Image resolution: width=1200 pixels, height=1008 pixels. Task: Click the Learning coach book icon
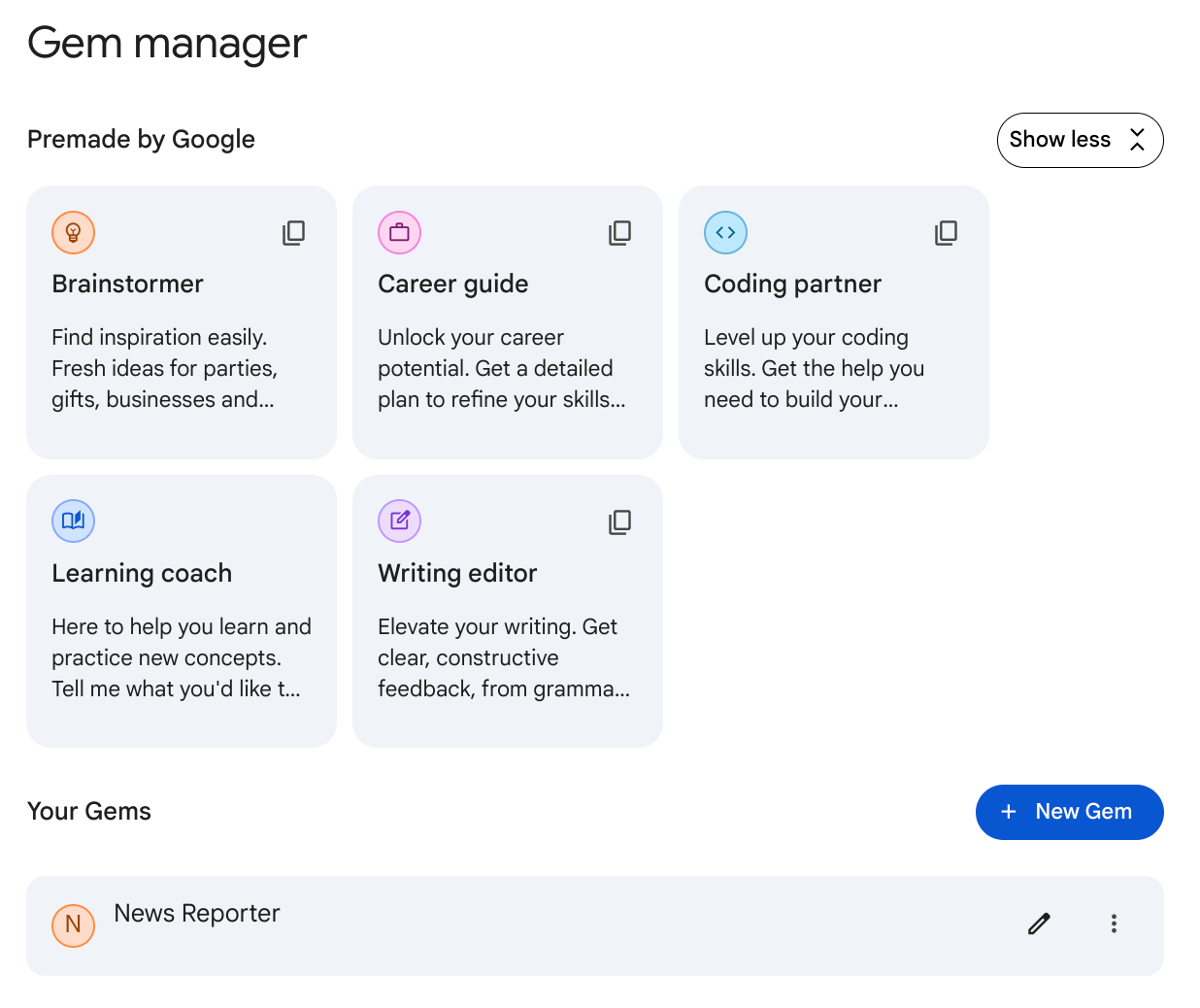pos(73,521)
